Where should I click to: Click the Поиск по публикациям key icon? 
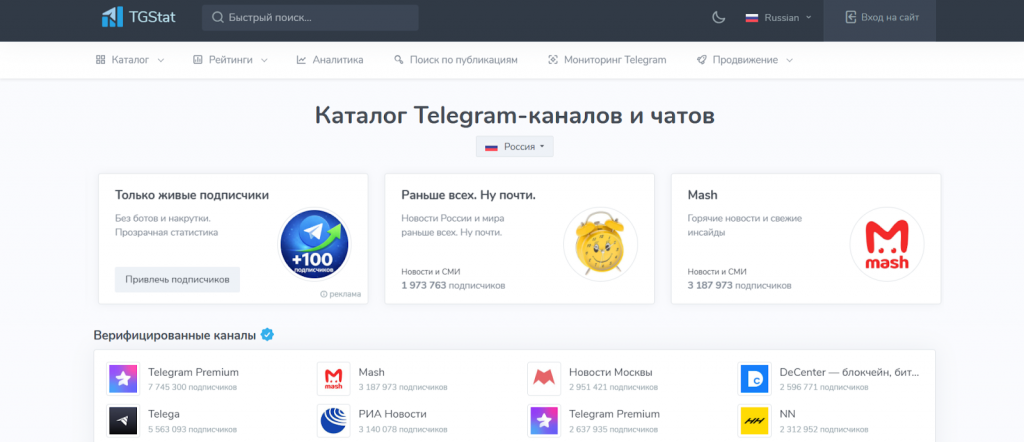click(398, 60)
